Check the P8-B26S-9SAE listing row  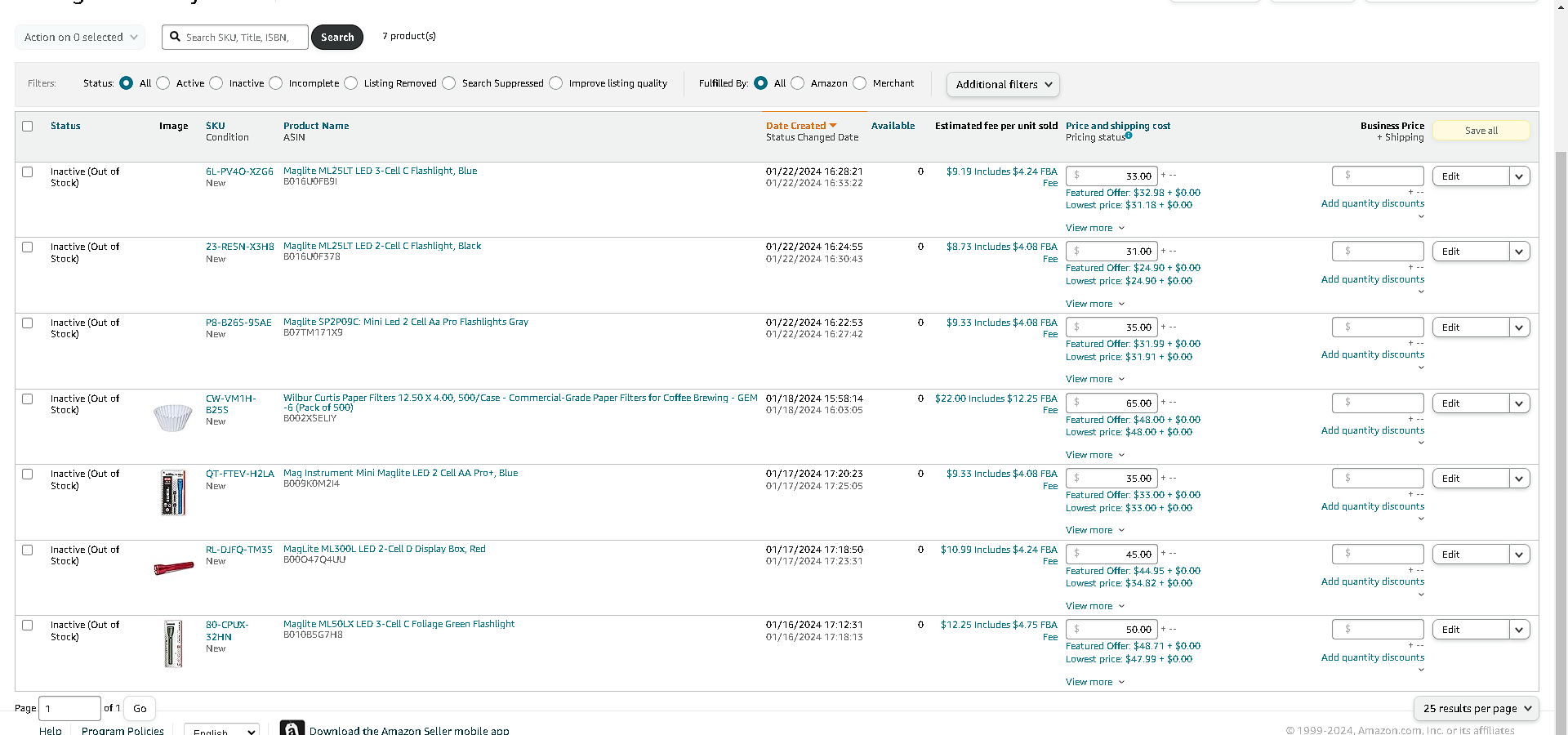point(28,323)
